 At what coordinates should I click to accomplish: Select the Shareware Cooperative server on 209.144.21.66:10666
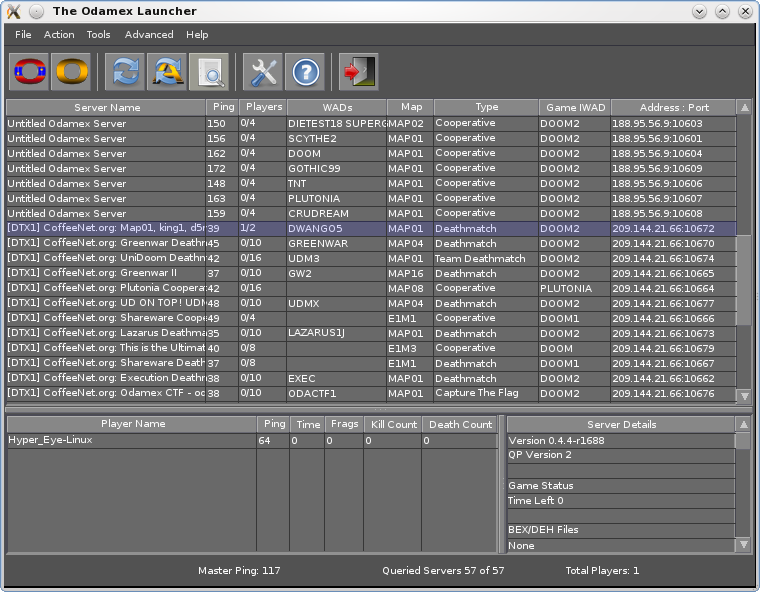tap(371, 319)
